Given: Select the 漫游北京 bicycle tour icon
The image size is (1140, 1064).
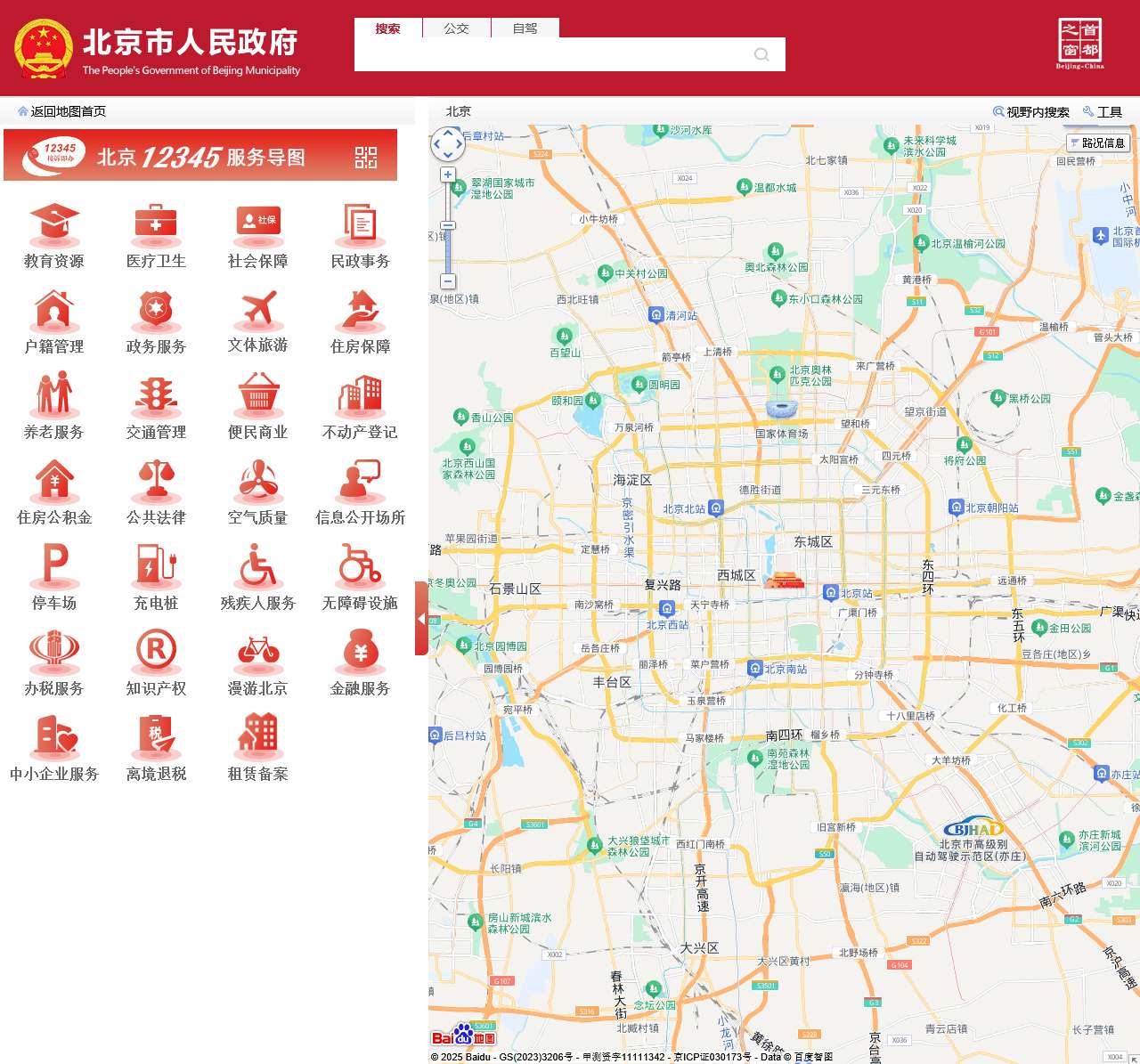Looking at the screenshot, I should (257, 654).
